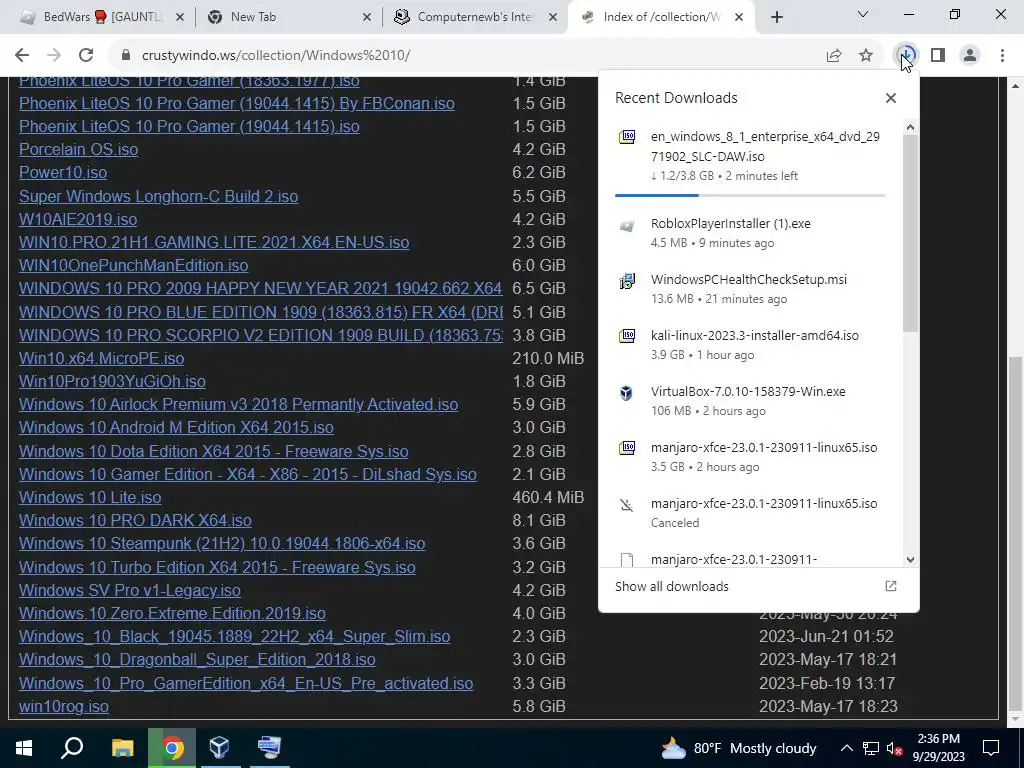
Task: Click the downloads popup scrollbar thumb
Action: [x=910, y=233]
